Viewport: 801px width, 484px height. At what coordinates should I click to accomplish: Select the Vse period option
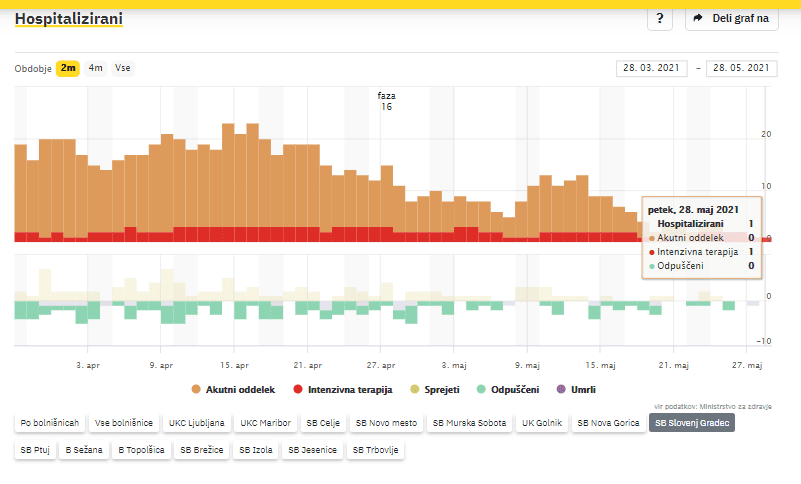122,68
